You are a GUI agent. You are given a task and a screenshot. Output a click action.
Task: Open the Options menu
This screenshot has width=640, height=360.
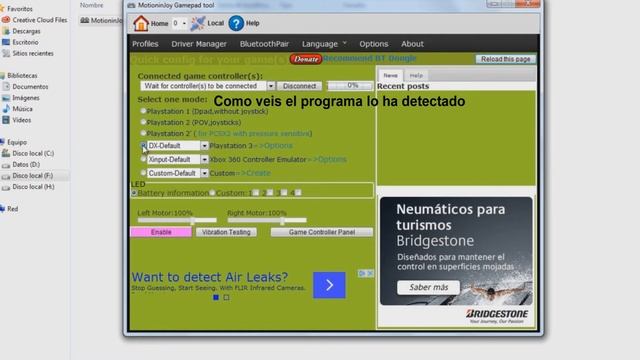point(373,44)
